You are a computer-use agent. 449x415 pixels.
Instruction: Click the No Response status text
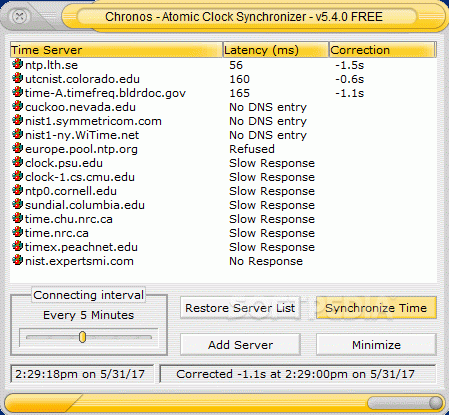[x=266, y=261]
